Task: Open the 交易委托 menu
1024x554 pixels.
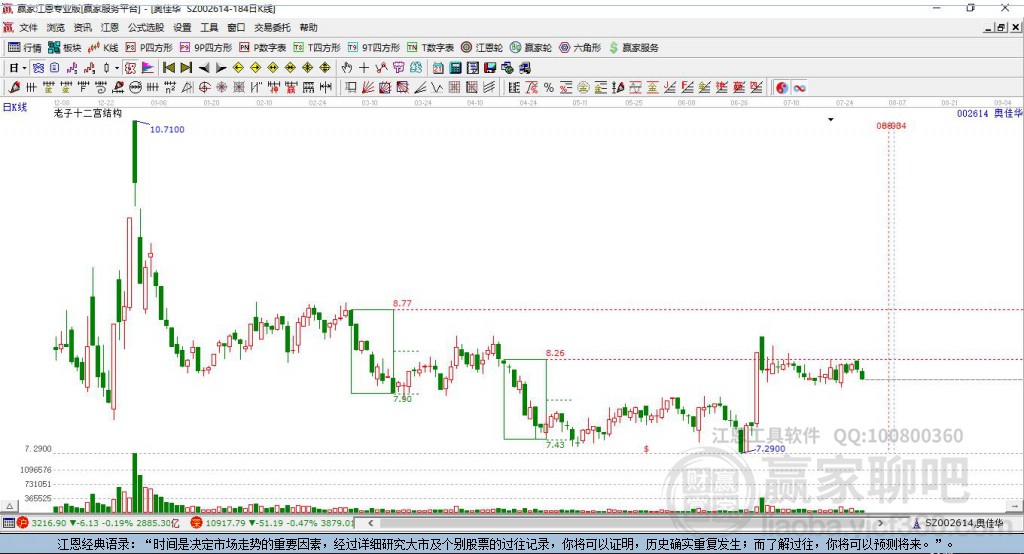Action: tap(272, 27)
